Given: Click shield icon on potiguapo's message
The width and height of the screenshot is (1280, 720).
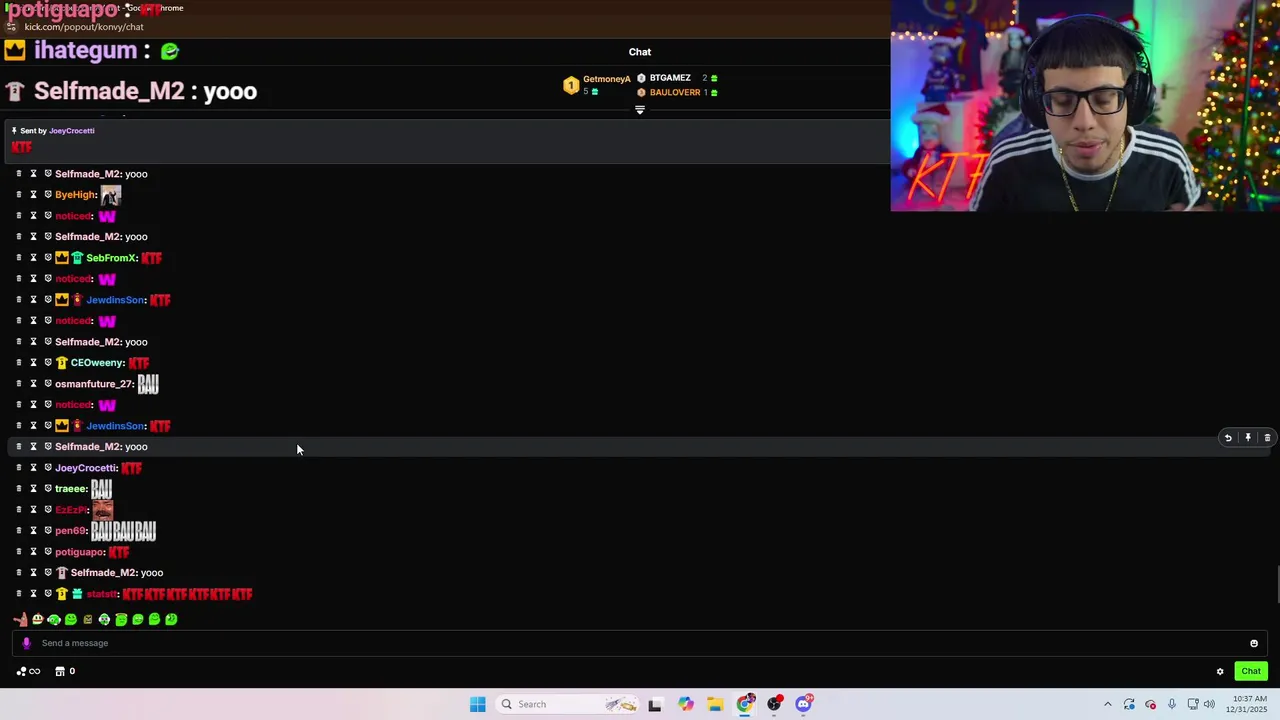Looking at the screenshot, I should (x=47, y=552).
